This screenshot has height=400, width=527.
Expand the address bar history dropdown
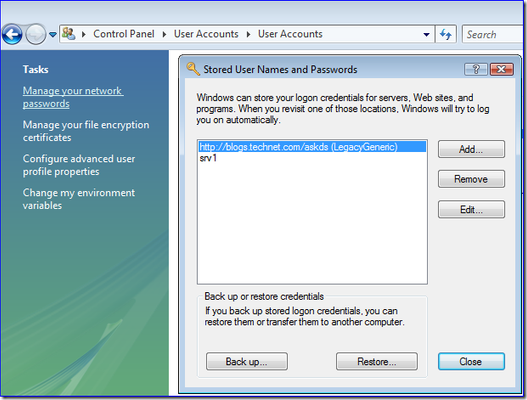pyautogui.click(x=427, y=34)
